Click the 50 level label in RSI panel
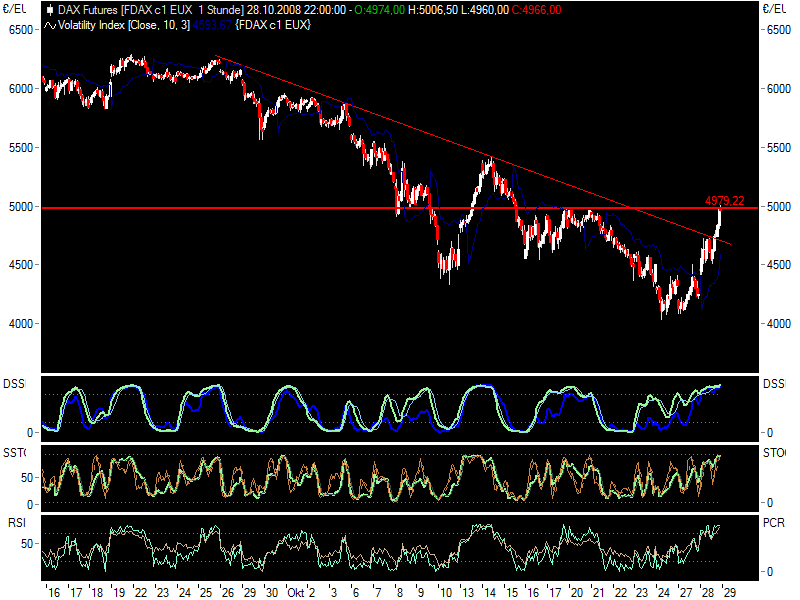Image resolution: width=800 pixels, height=600 pixels. pyautogui.click(x=27, y=544)
